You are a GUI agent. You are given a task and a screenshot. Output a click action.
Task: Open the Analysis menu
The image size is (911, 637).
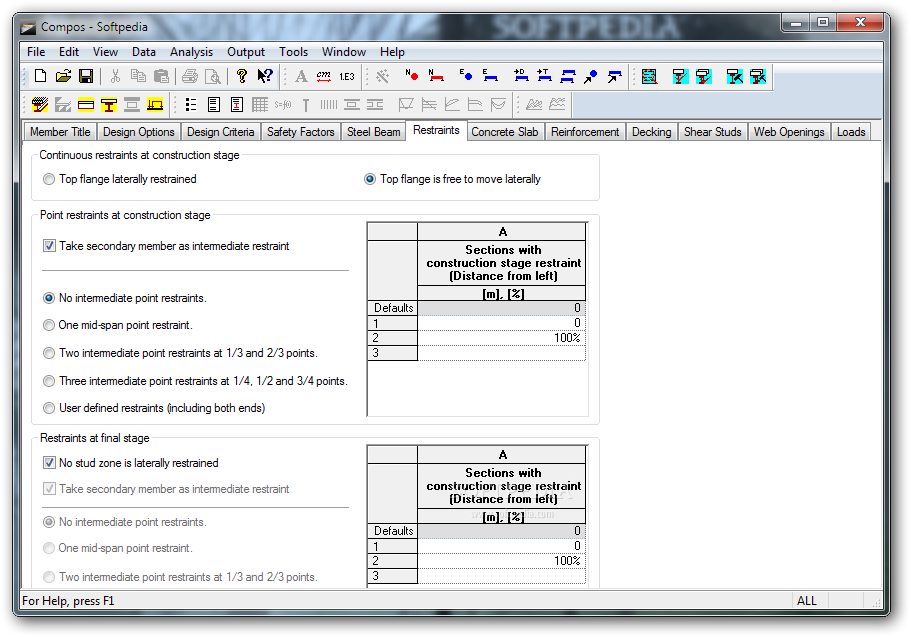point(191,52)
